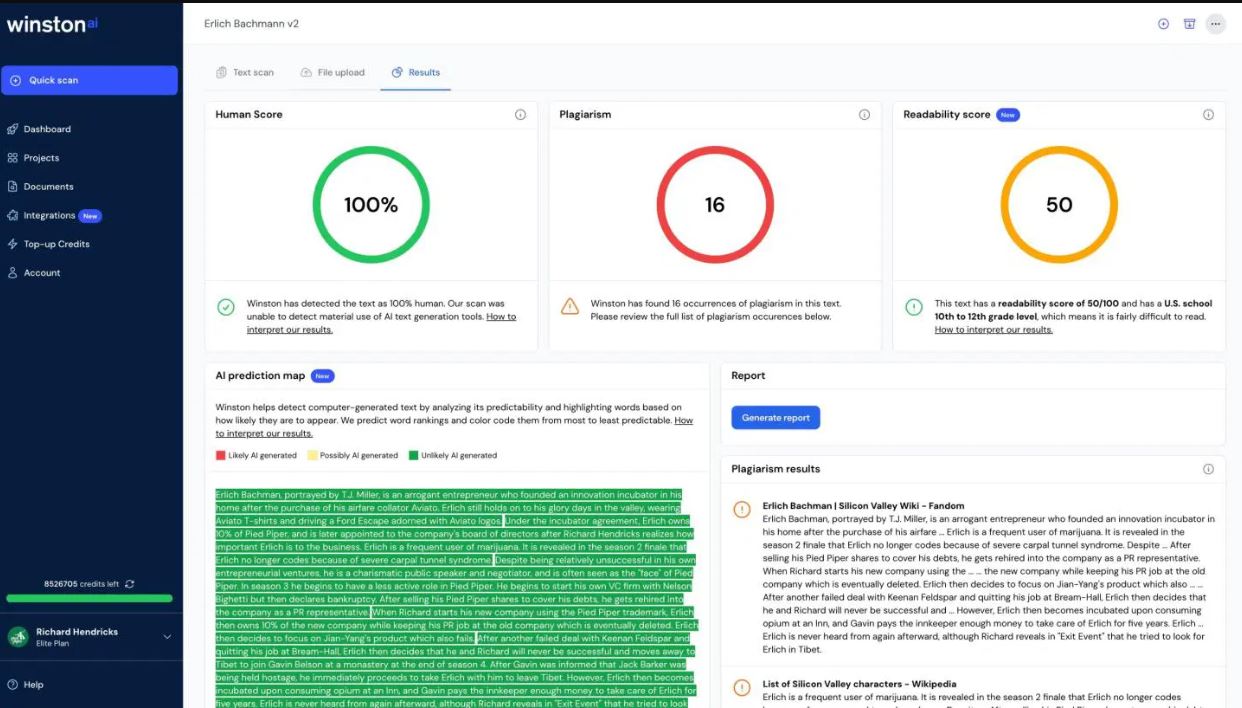
Task: Click the yellow Possibly AI generated swatch
Action: pos(312,455)
